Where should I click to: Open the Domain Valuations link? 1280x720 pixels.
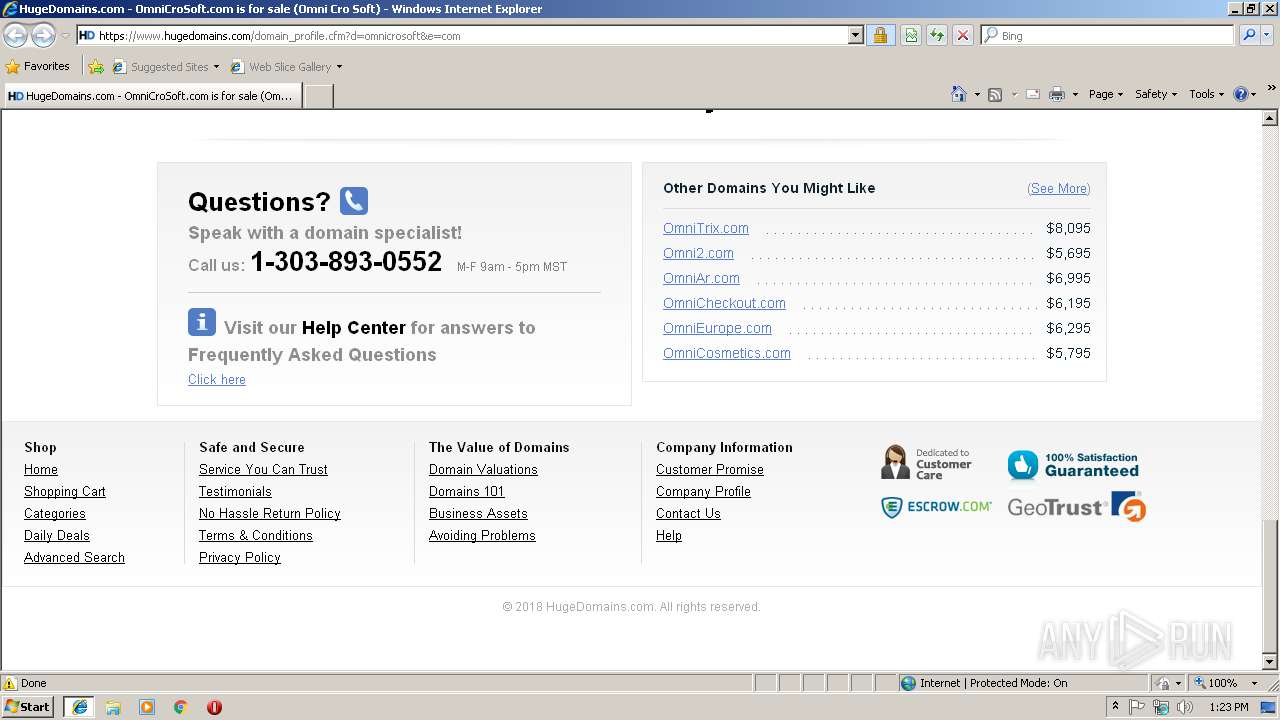[483, 469]
